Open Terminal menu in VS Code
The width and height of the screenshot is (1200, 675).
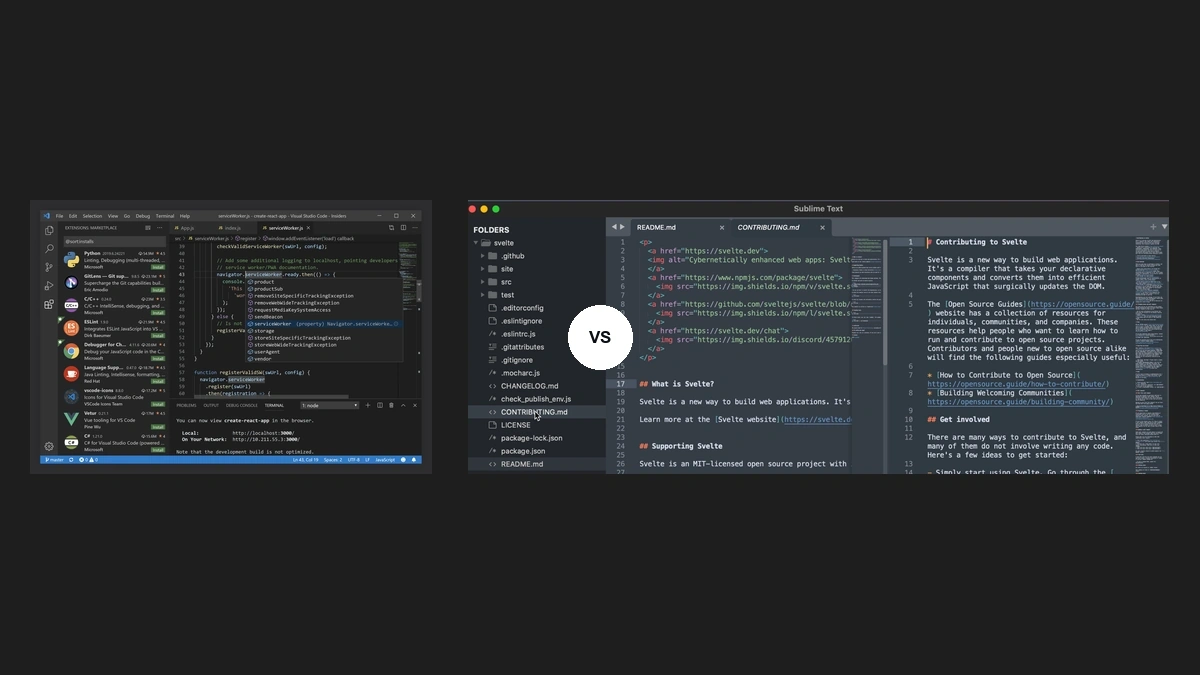click(165, 216)
